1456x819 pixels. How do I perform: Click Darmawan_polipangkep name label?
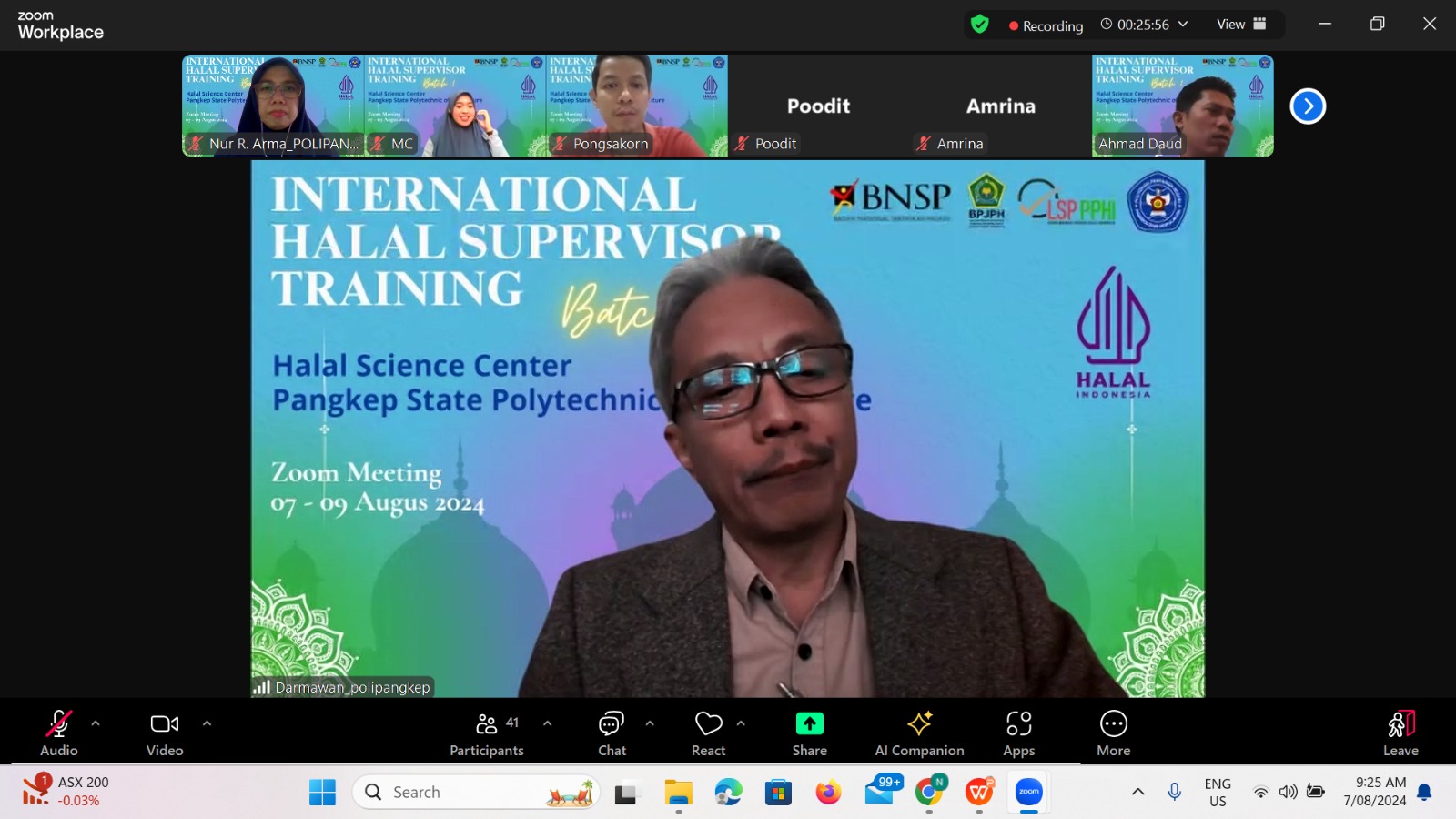pyautogui.click(x=352, y=687)
